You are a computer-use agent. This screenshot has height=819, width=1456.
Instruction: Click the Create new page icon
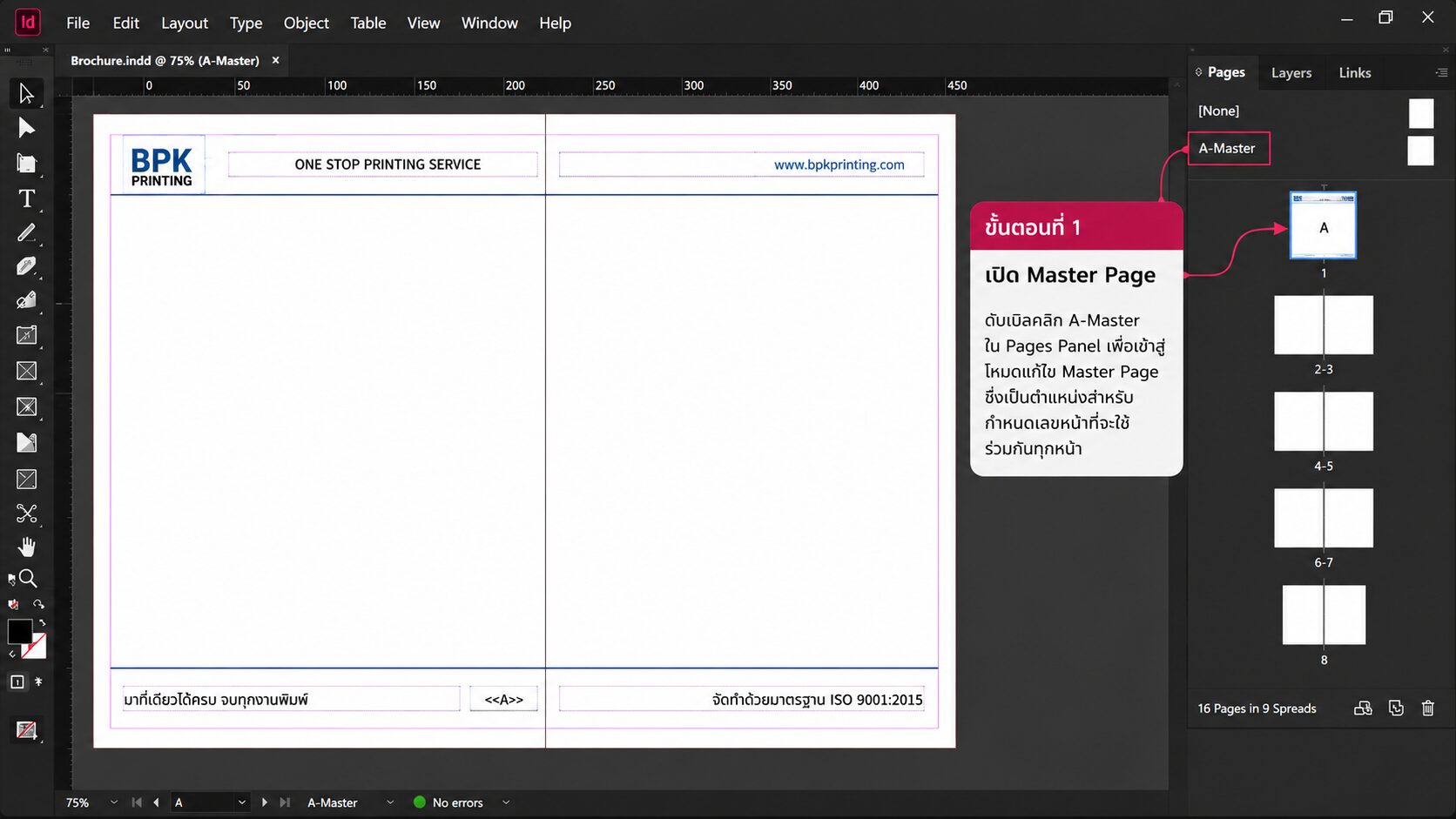1396,708
